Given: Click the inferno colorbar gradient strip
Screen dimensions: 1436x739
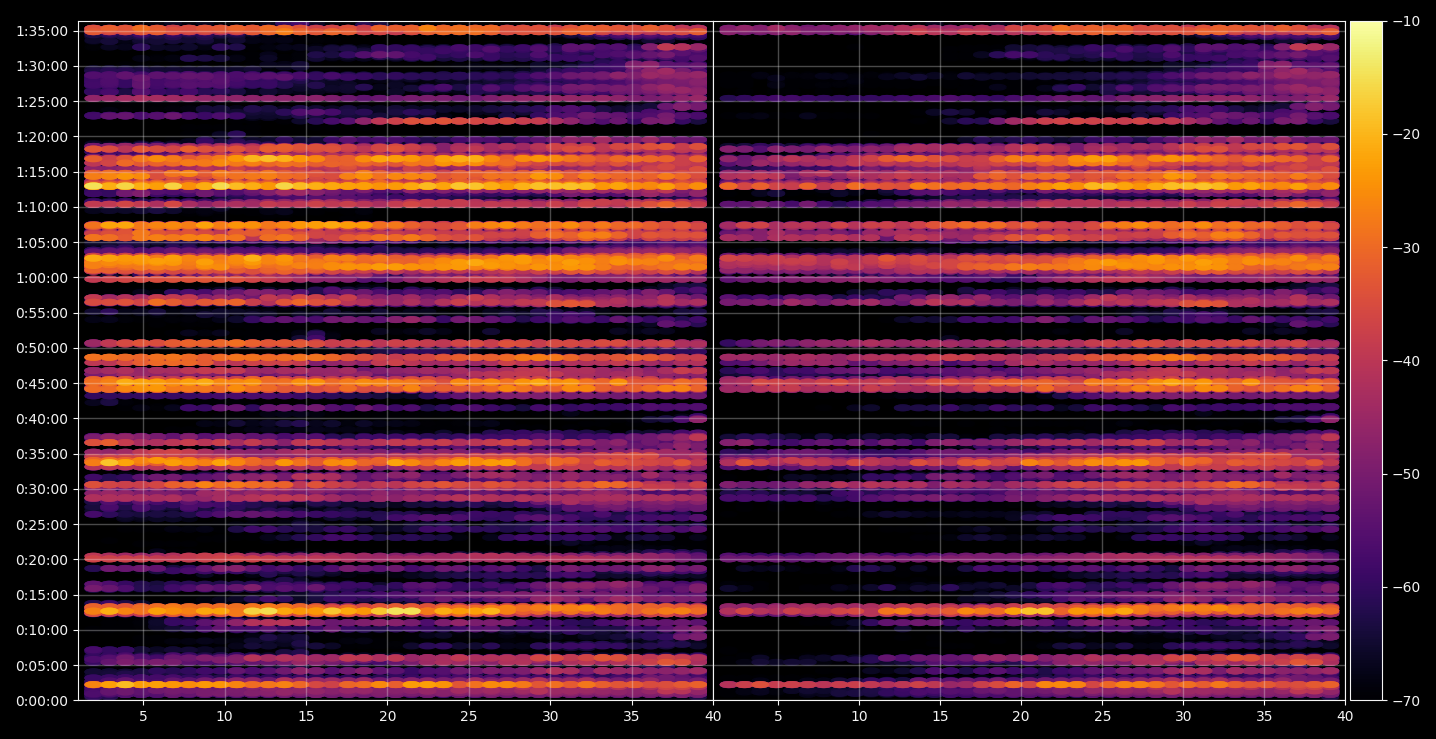Looking at the screenshot, I should point(1366,361).
